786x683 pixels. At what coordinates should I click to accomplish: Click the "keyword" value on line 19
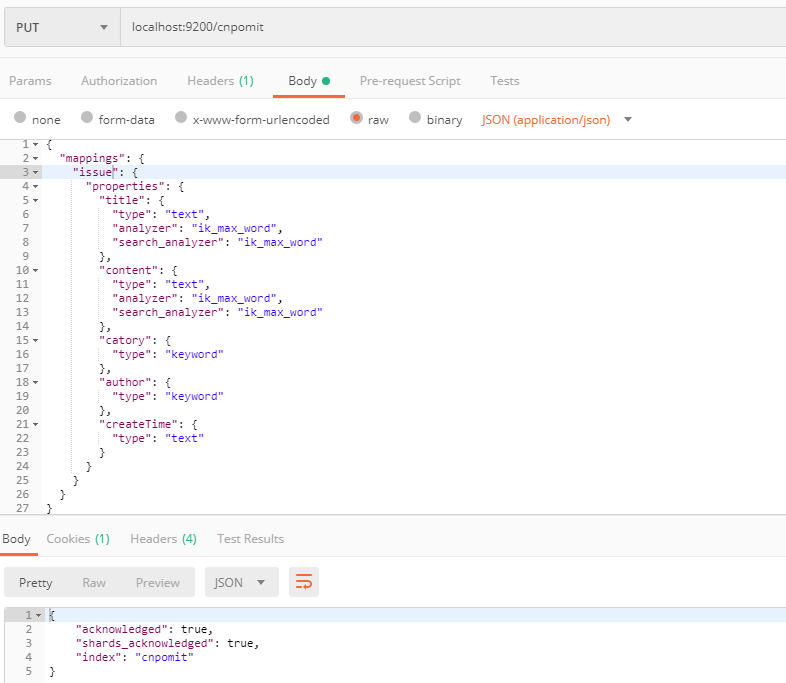(194, 396)
